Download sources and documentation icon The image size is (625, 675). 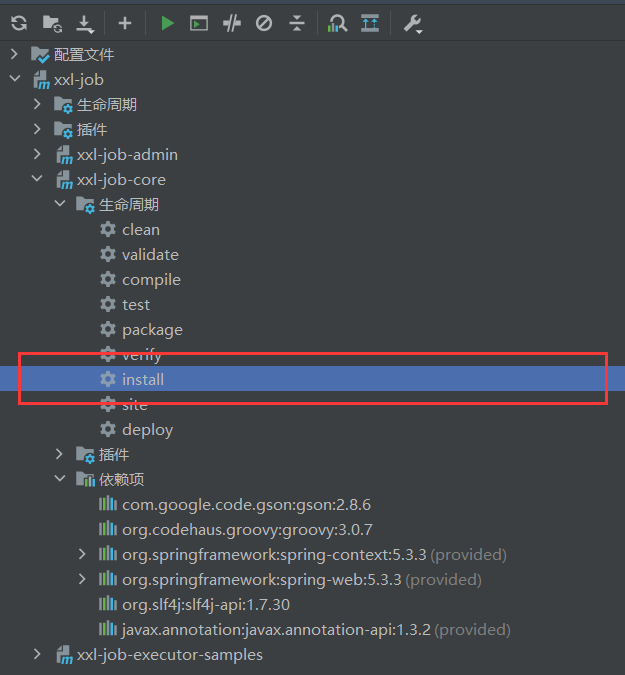click(x=85, y=24)
